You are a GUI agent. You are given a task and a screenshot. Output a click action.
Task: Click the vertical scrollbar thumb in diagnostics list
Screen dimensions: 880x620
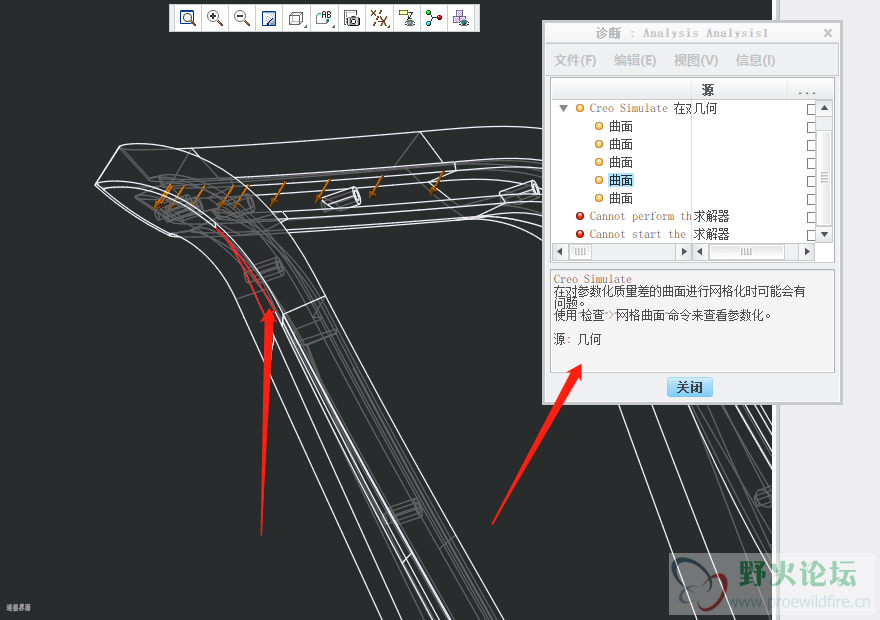point(825,177)
